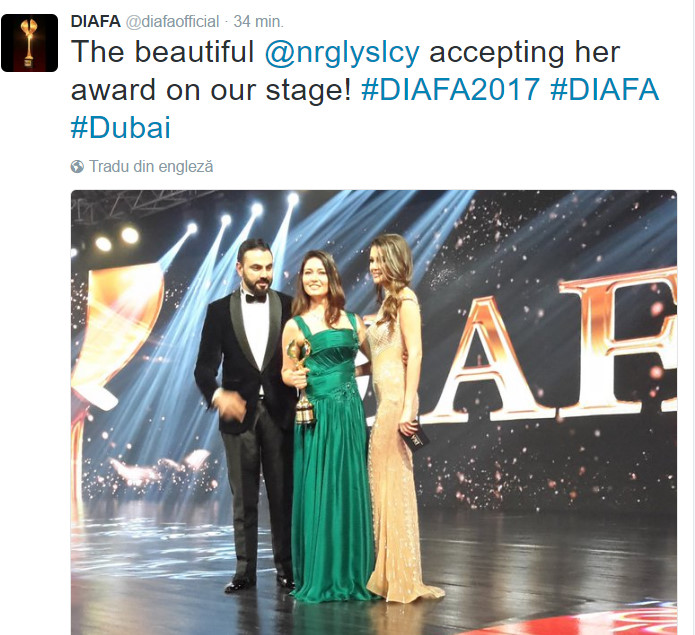Click the standalone #DIAFA hashtag
Viewport: 695px width, 635px height.
(604, 90)
